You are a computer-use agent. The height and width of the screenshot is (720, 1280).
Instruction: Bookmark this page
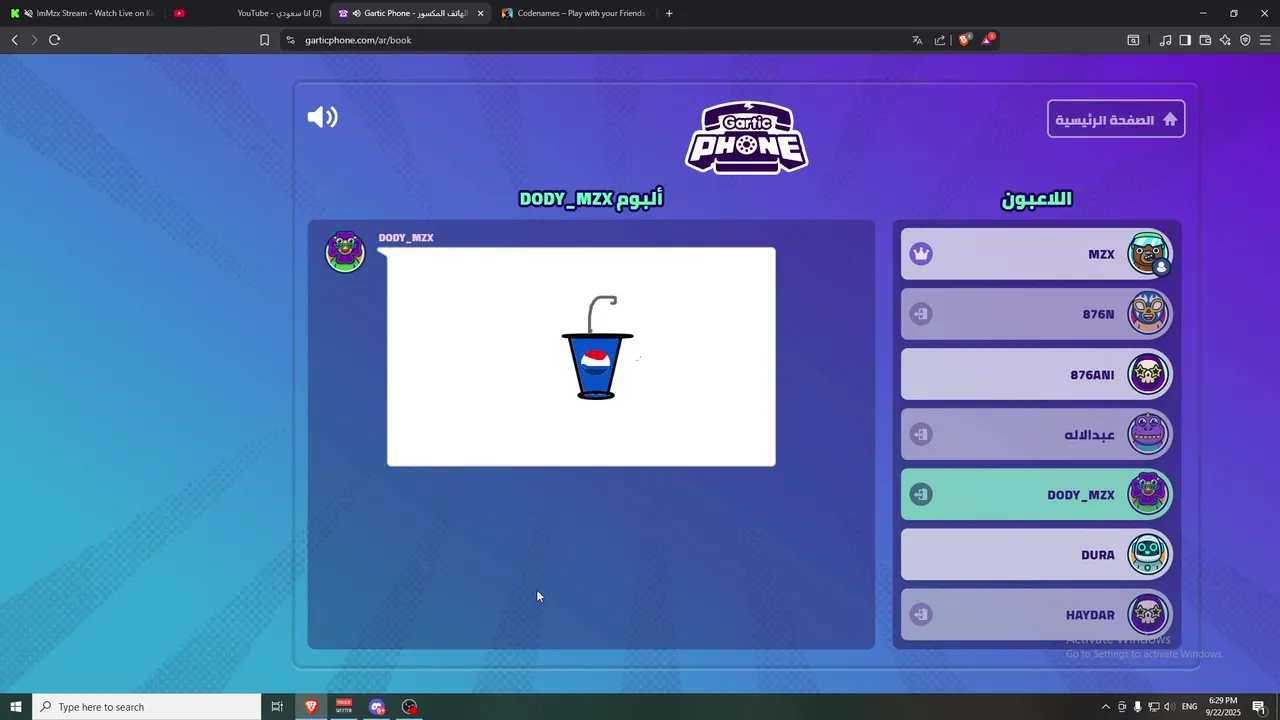(x=264, y=40)
